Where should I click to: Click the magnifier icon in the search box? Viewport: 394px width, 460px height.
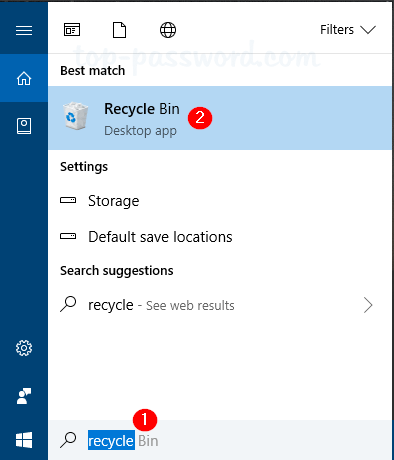[68, 440]
